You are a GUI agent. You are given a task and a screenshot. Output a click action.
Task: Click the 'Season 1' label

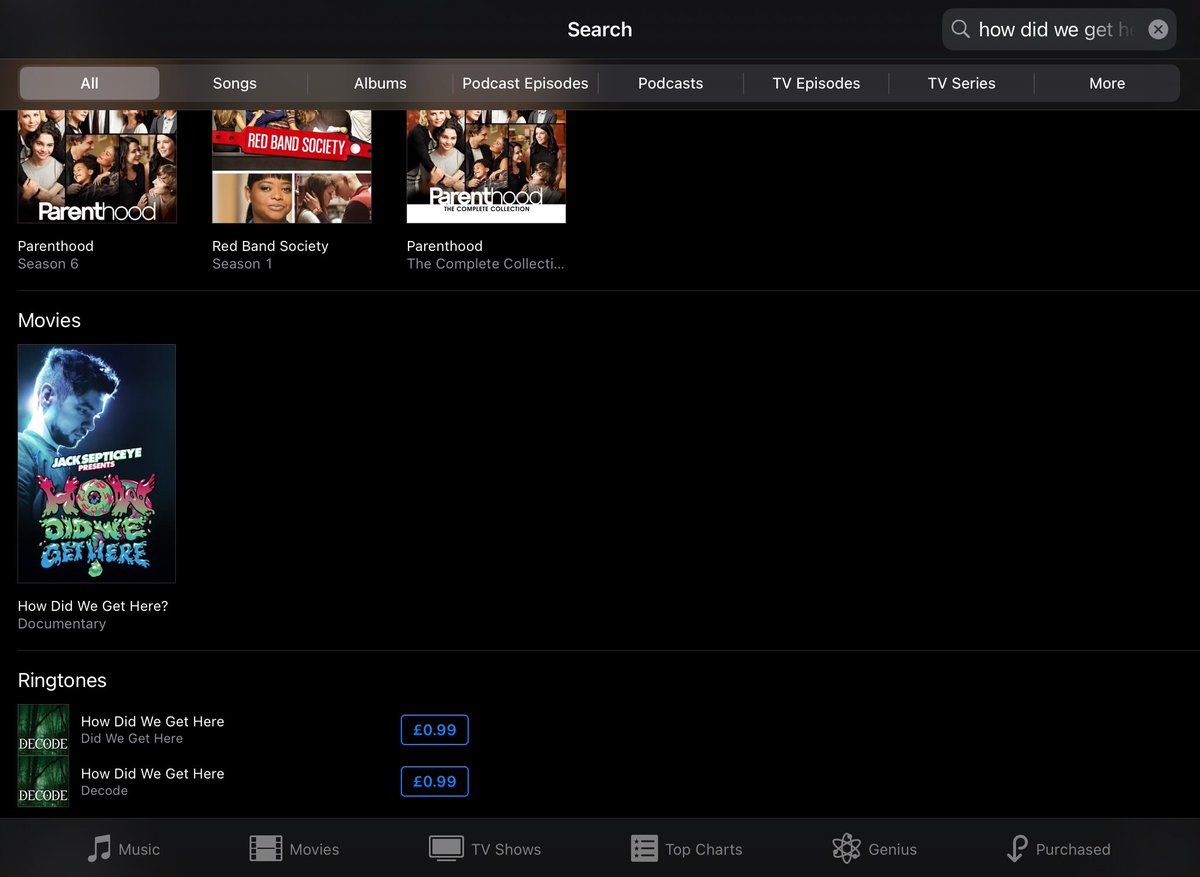click(242, 264)
